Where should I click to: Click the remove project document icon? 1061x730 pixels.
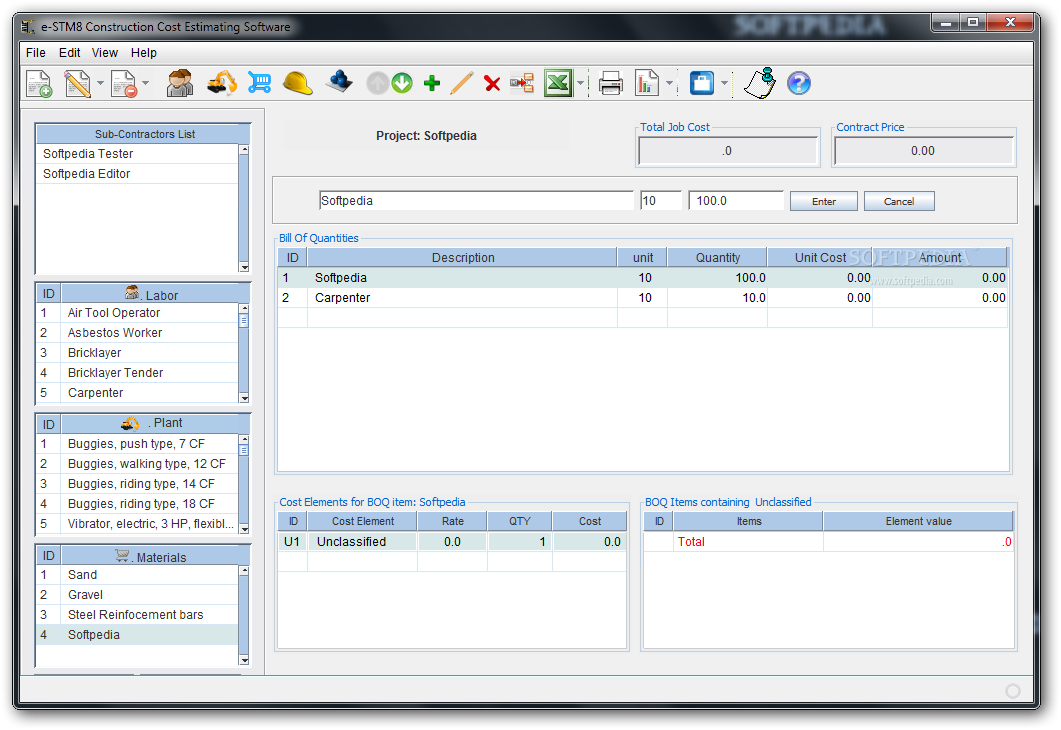point(124,84)
